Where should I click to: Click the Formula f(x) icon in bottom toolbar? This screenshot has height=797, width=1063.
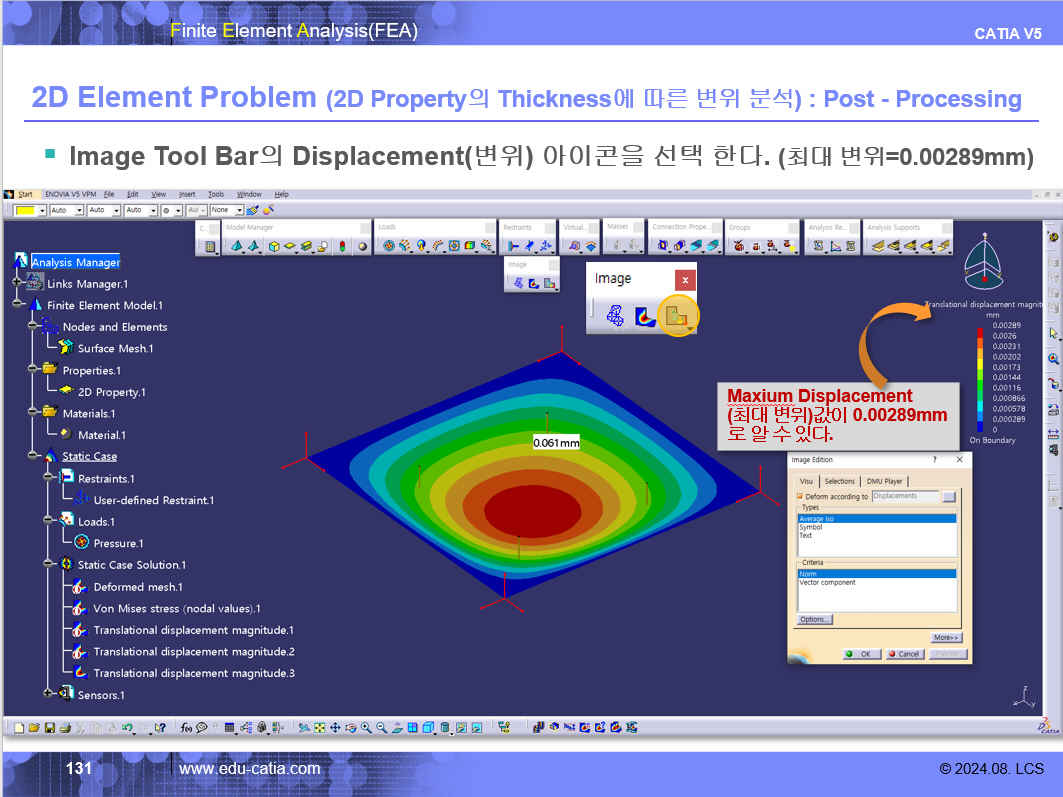click(186, 728)
